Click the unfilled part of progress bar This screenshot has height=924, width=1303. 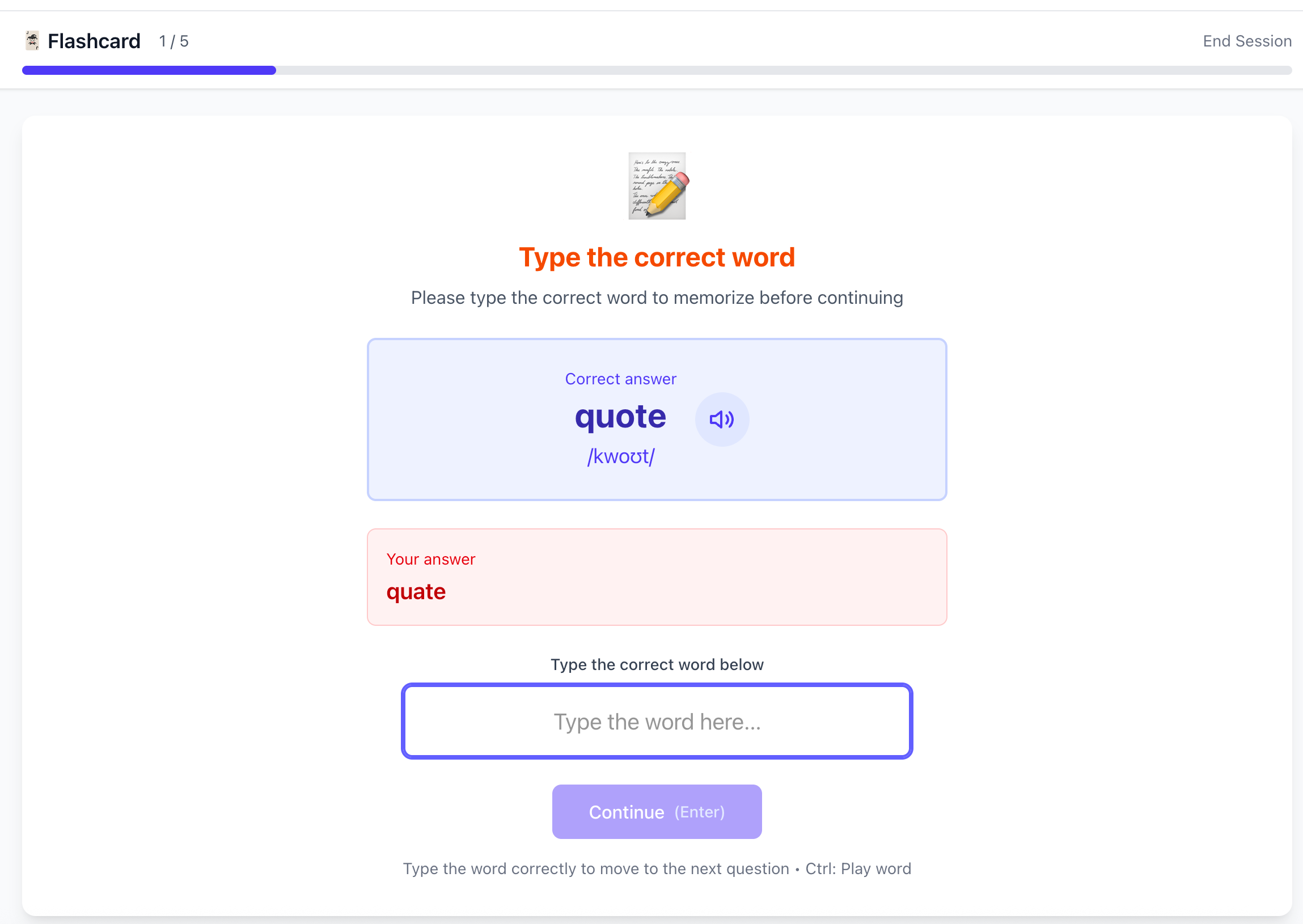783,70
